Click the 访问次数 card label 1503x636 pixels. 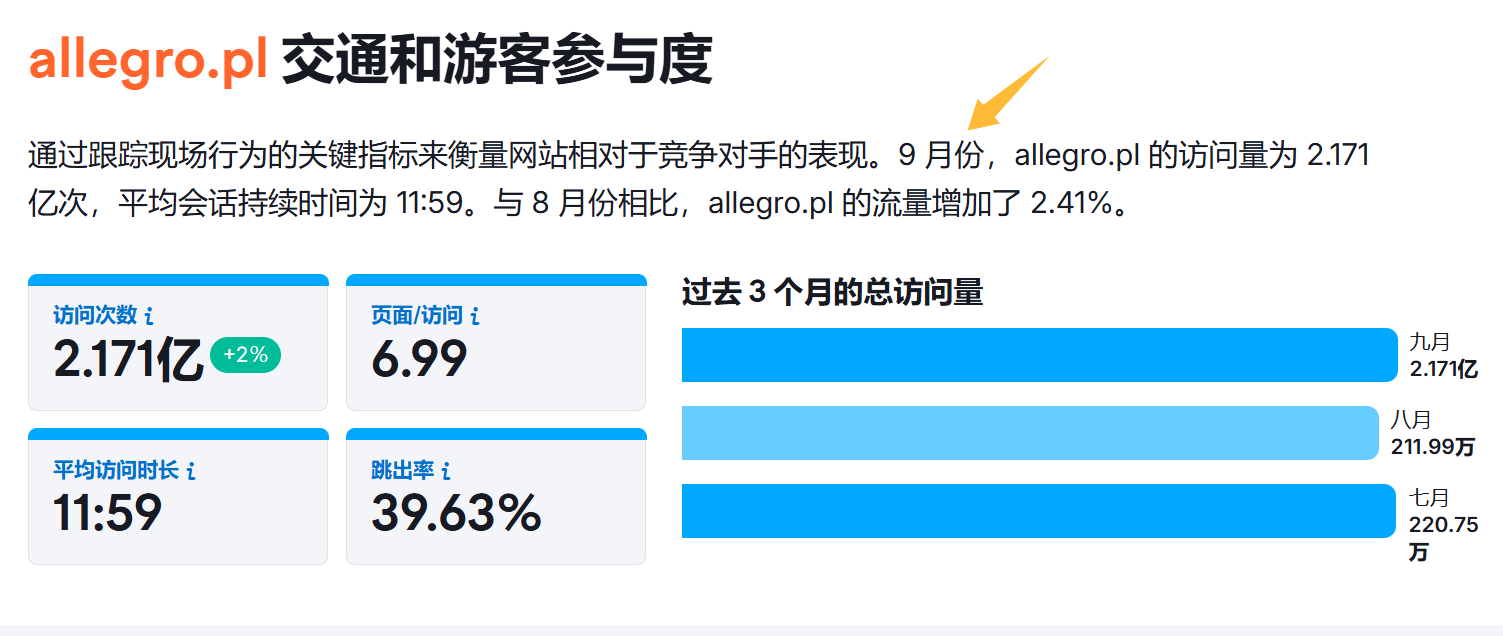coord(95,316)
